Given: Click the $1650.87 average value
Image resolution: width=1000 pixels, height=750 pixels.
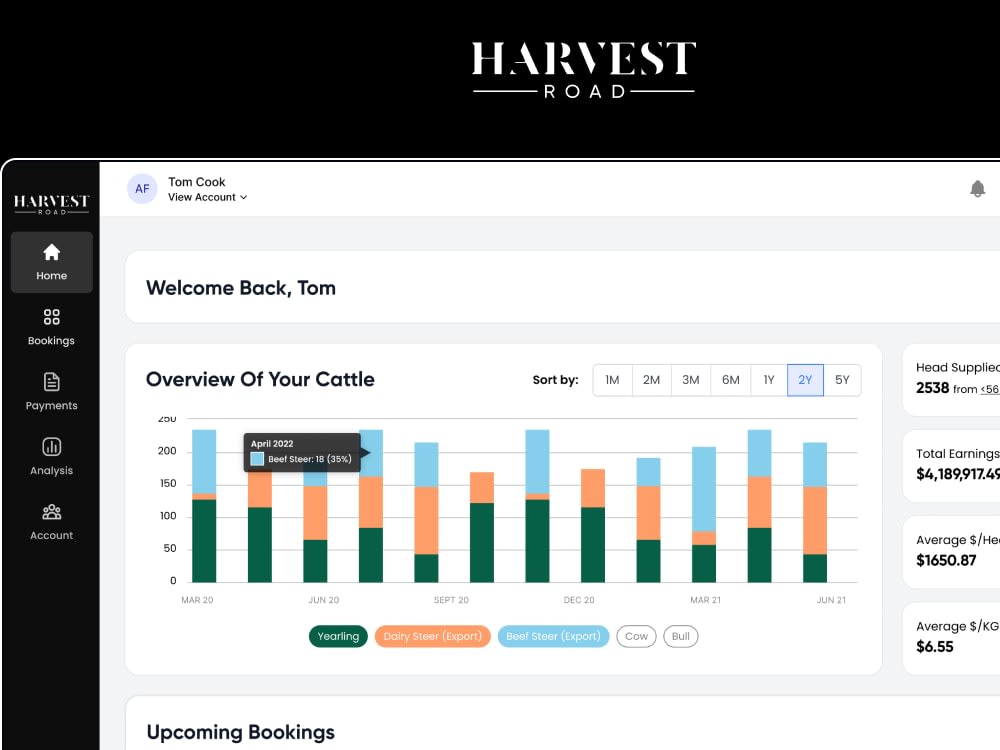Looking at the screenshot, I should point(946,561).
